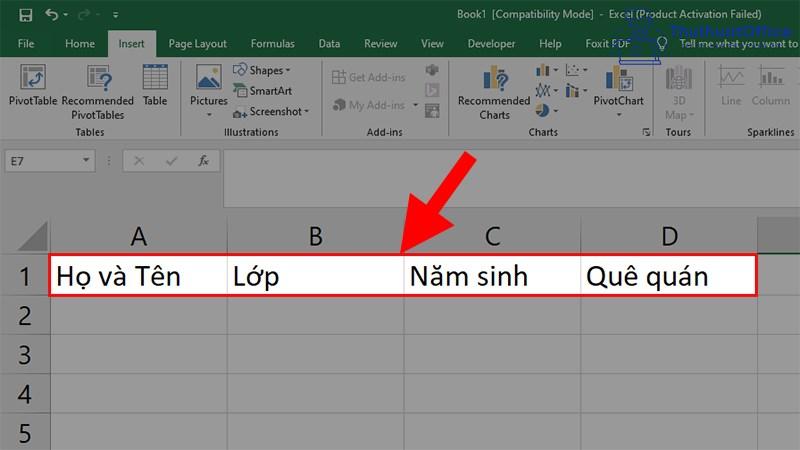Open the Formulas tab
The width and height of the screenshot is (800, 450).
coord(272,44)
